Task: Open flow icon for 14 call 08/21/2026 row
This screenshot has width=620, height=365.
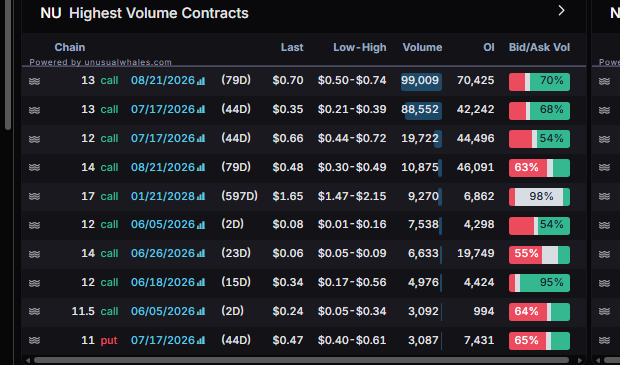Action: point(34,168)
